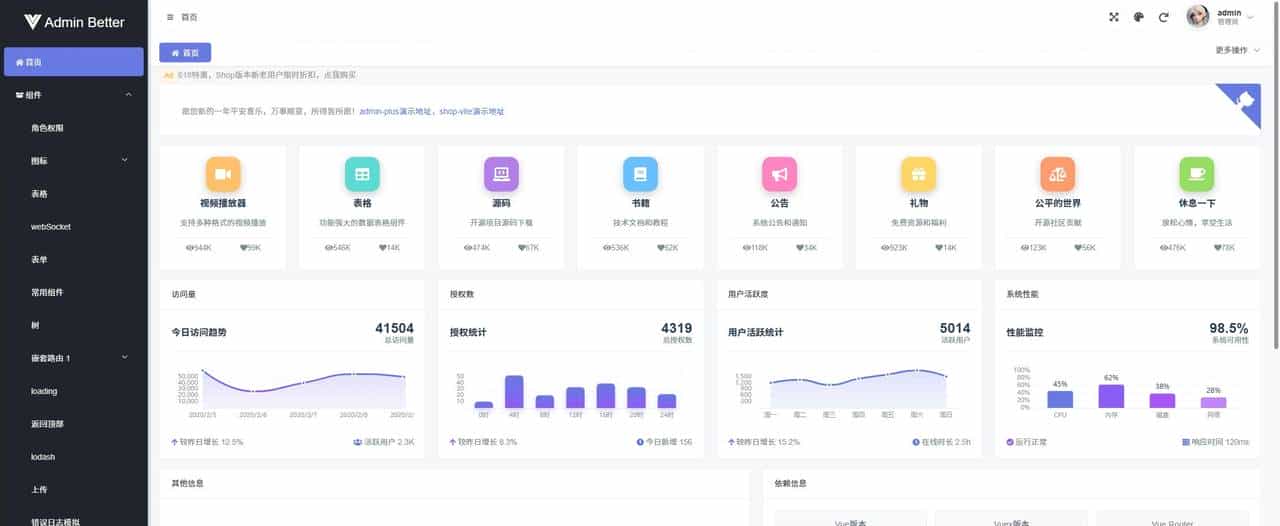Click the 公告 card title

pos(779,203)
